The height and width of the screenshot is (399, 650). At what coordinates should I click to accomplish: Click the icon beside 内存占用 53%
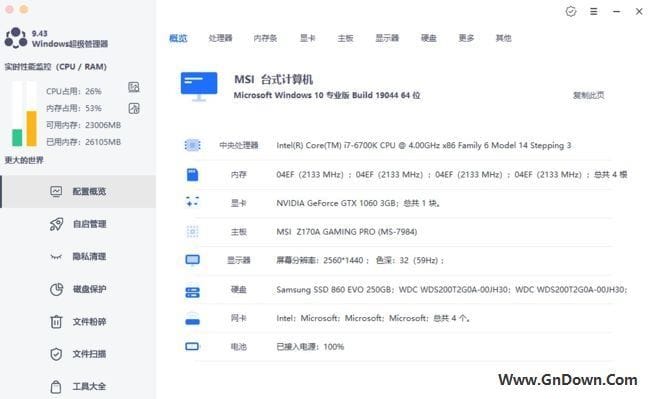[x=134, y=109]
